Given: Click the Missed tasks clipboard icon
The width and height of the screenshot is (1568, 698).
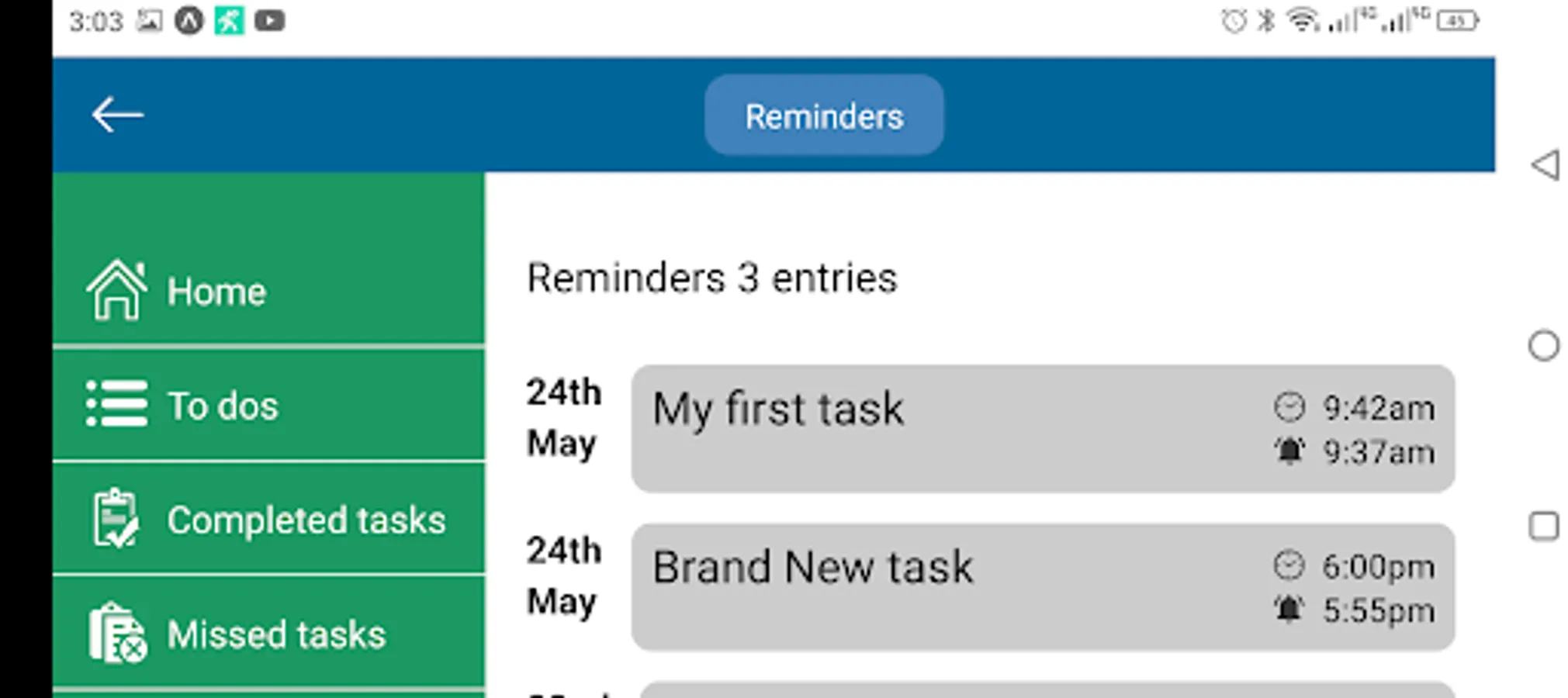Looking at the screenshot, I should click(117, 633).
